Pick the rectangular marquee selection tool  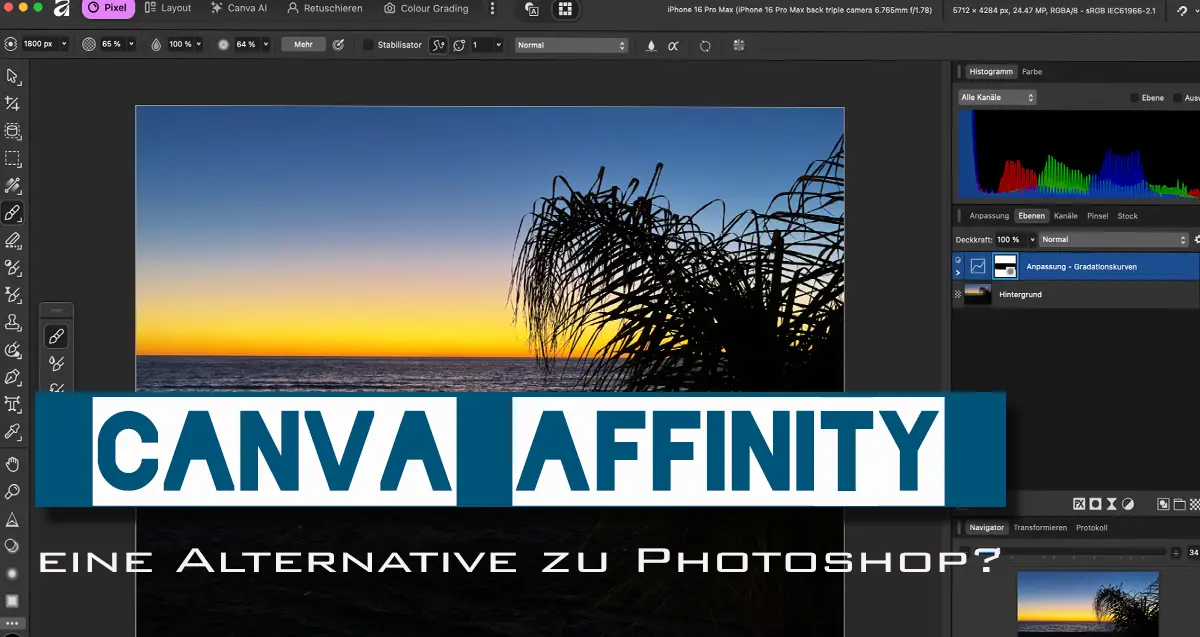tap(13, 158)
